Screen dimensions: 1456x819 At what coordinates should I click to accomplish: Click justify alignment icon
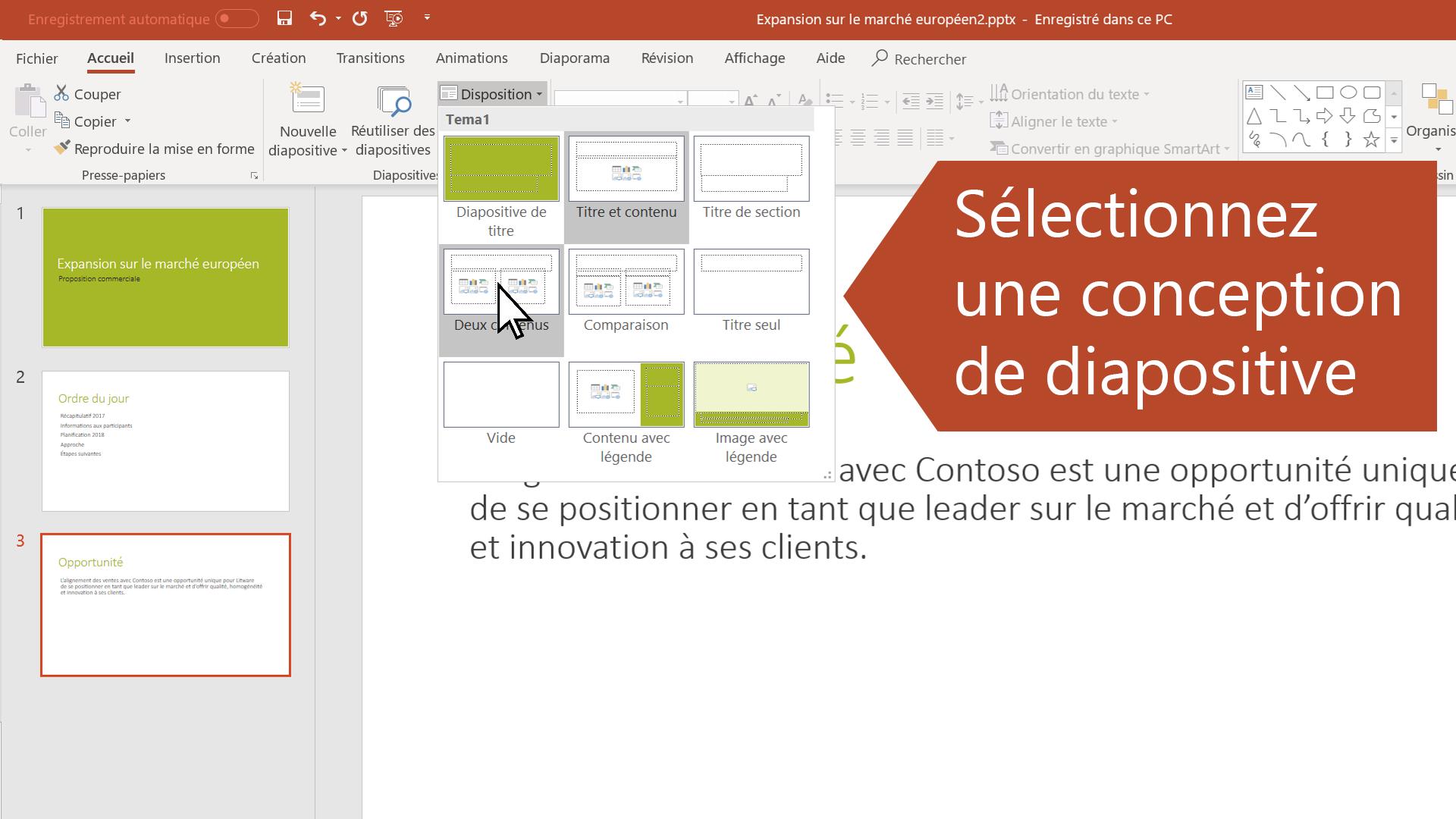click(x=905, y=138)
